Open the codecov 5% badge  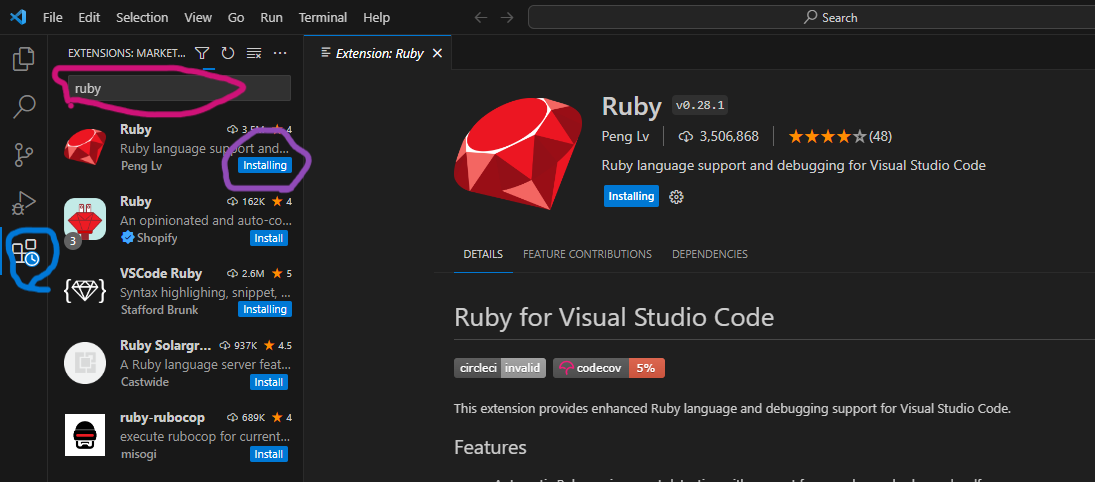click(x=609, y=368)
